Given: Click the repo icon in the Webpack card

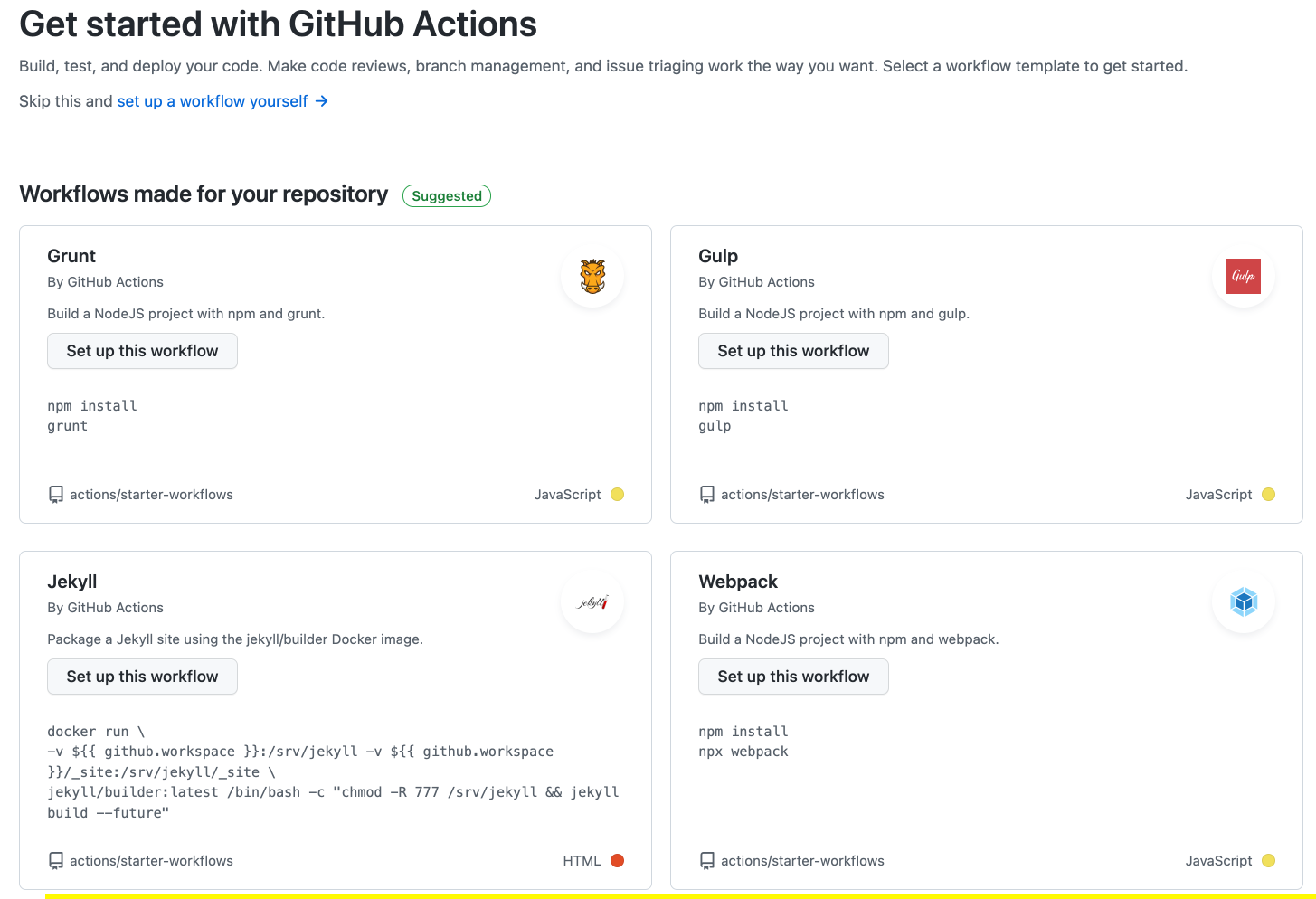Looking at the screenshot, I should [707, 861].
